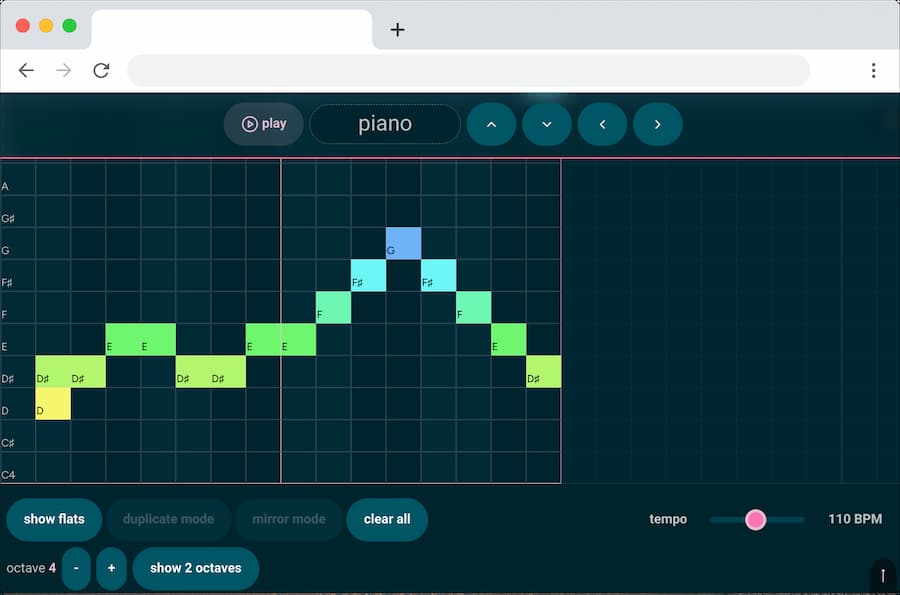
Task: Shift notes left with the left chevron
Action: coord(602,124)
